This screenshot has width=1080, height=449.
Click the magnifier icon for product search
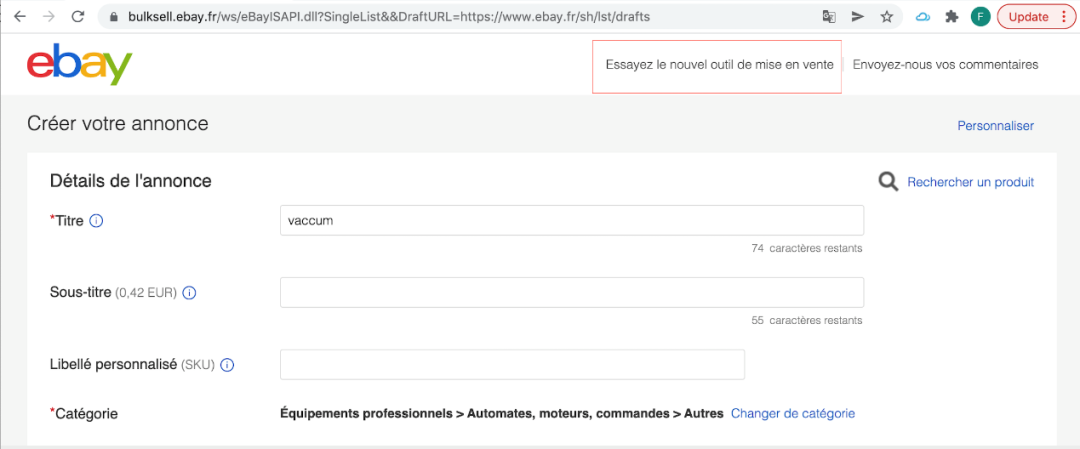(887, 182)
